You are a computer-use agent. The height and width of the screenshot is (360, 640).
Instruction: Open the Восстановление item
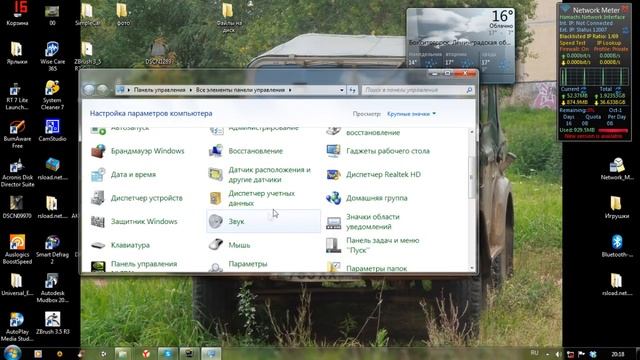[245, 151]
